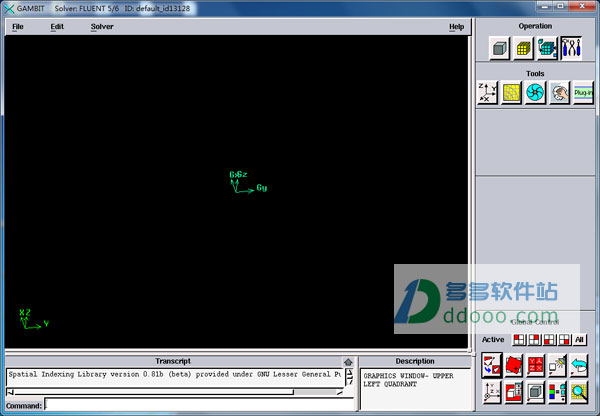Select the Mesh operation yellow cube icon
Screen dimensions: 600x416
(x=523, y=48)
